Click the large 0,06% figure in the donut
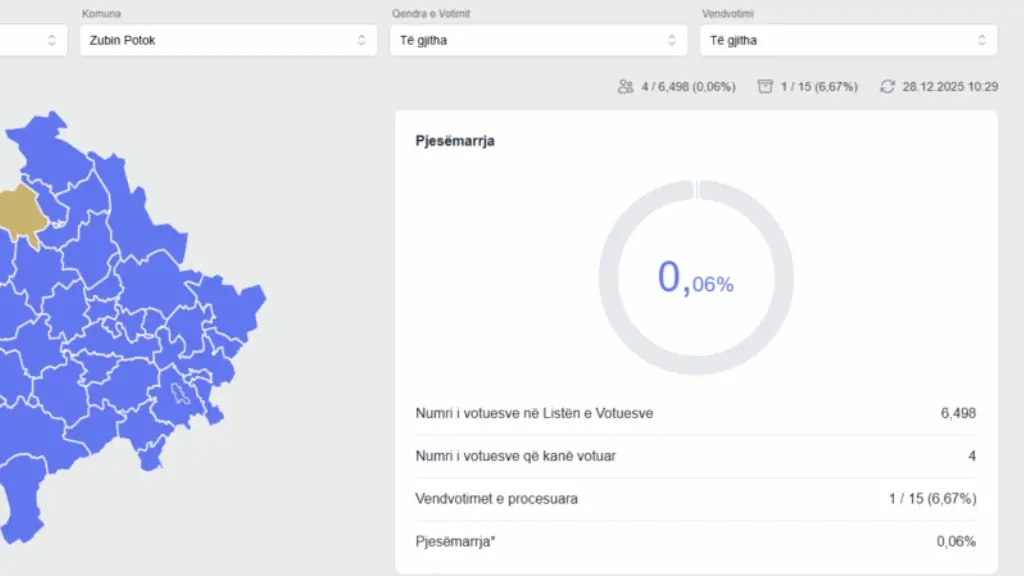Image resolution: width=1024 pixels, height=576 pixels. tap(695, 279)
